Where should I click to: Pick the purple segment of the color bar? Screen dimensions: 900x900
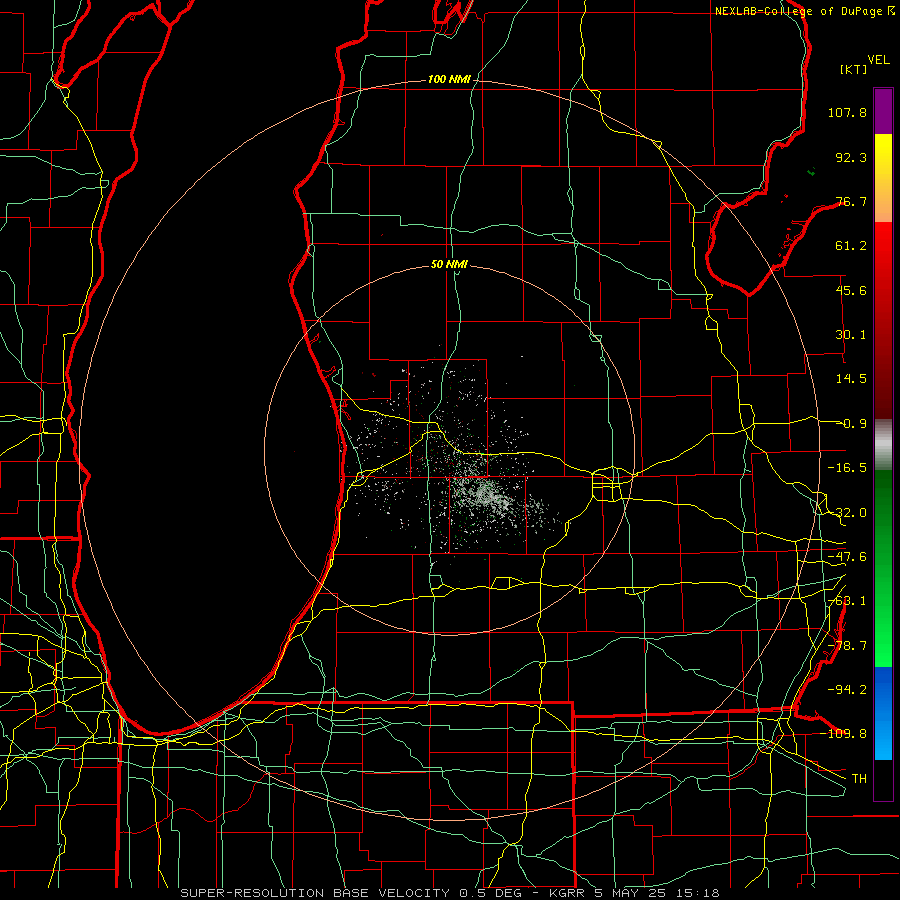883,111
